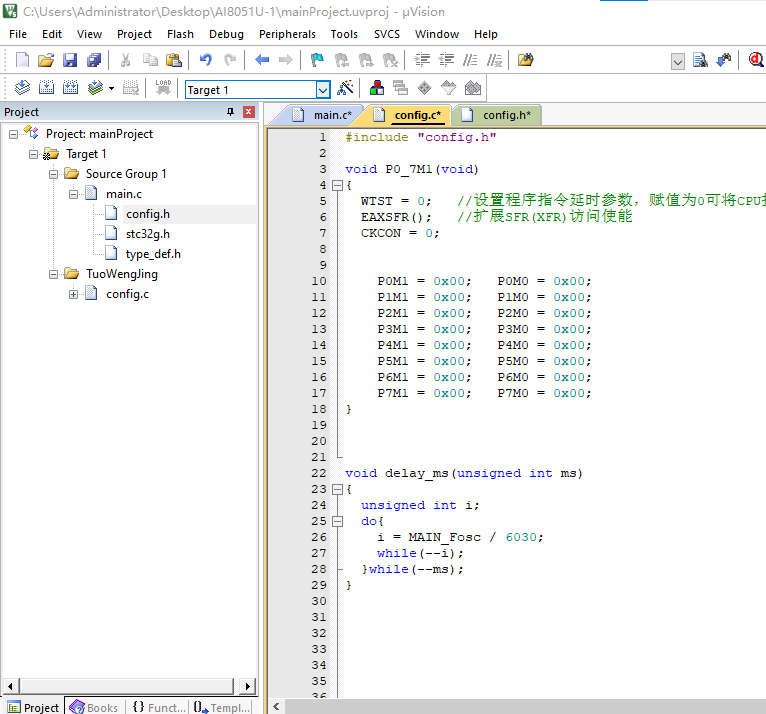This screenshot has width=766, height=714.
Task: Click the Undo toolbar icon
Action: (x=206, y=60)
